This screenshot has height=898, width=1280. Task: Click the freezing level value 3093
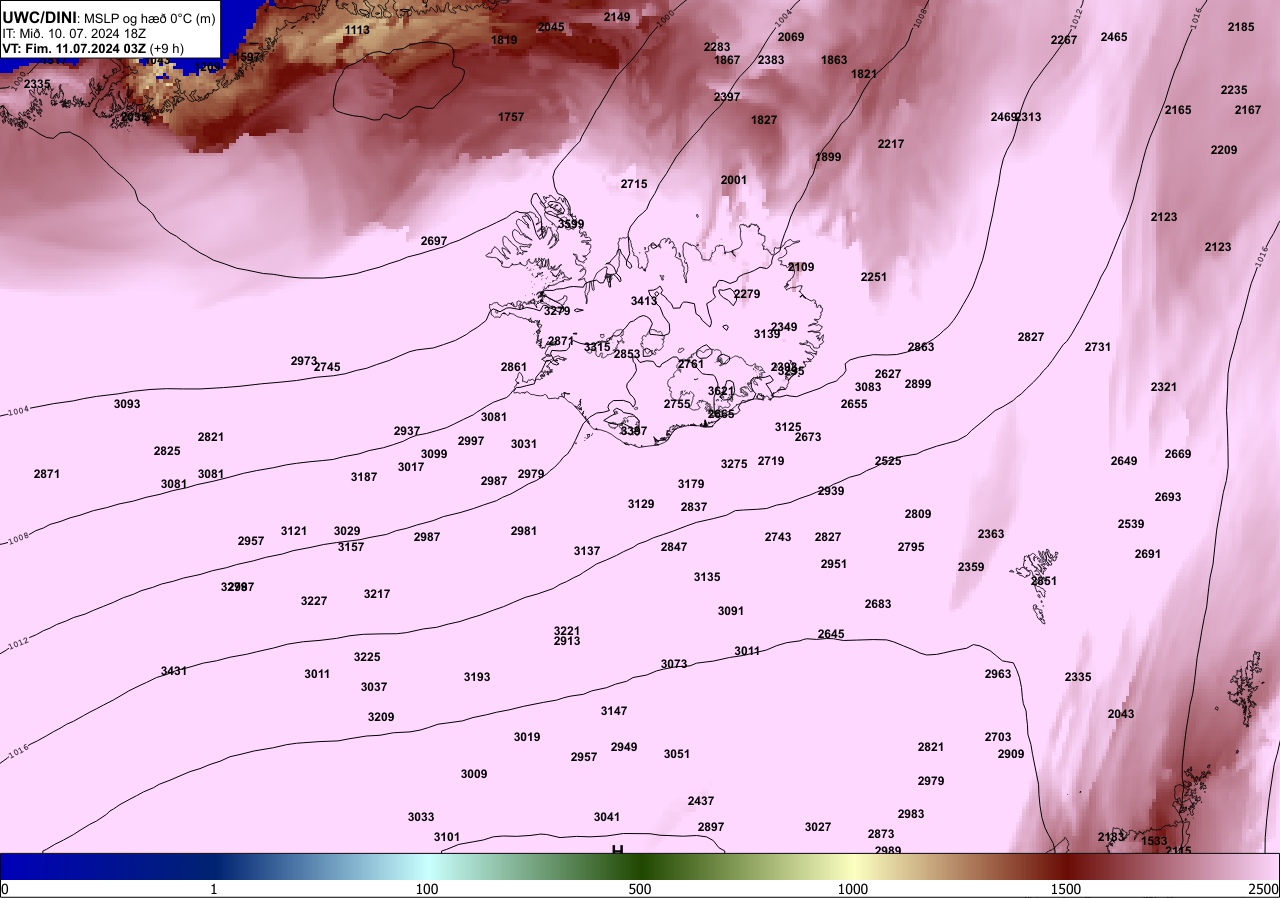click(x=127, y=404)
